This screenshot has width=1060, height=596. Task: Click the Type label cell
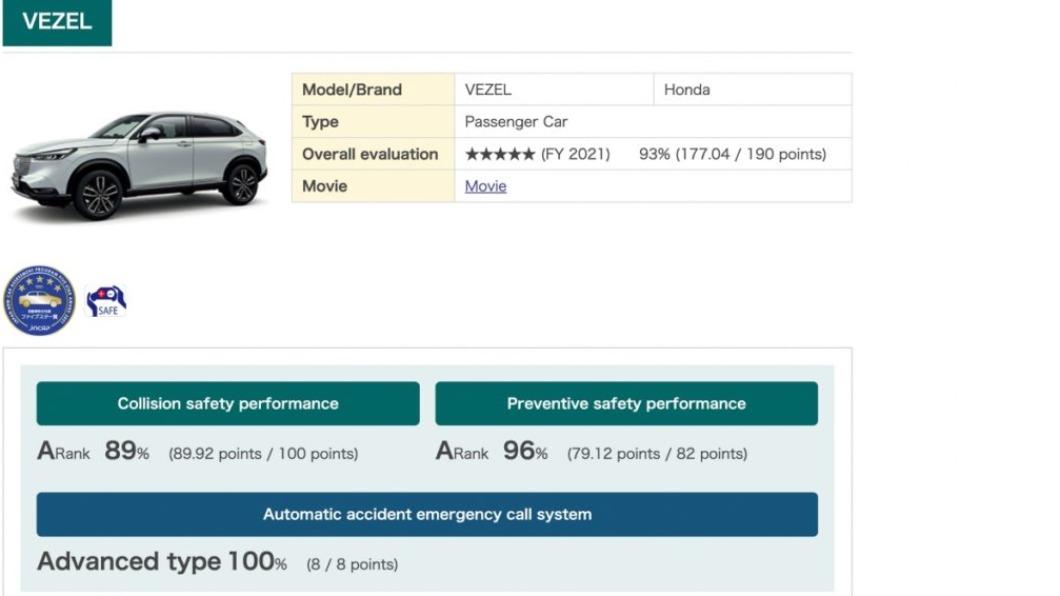tap(373, 122)
